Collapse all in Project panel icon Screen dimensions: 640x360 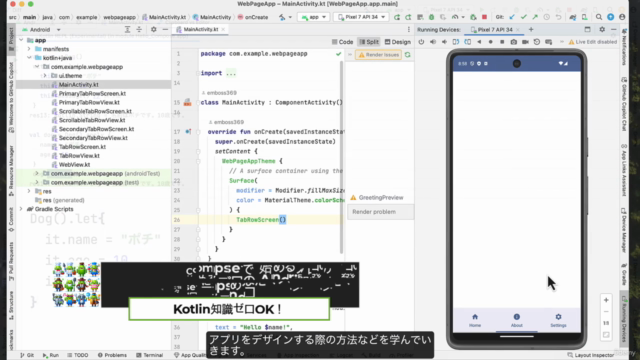click(139, 29)
